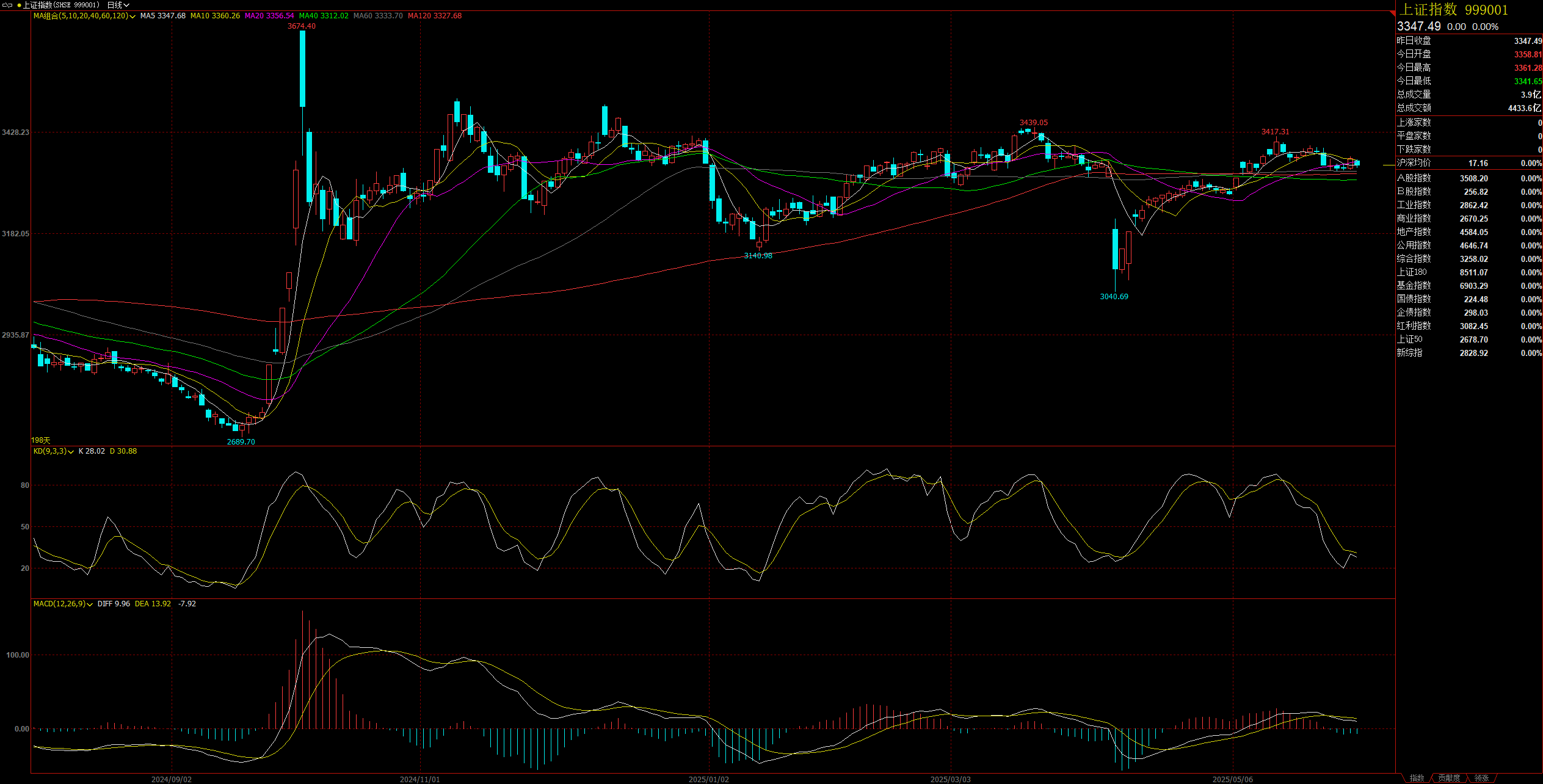This screenshot has width=1543, height=784.
Task: Click the linked arrows icon beside 上证指数
Action: pos(7,5)
